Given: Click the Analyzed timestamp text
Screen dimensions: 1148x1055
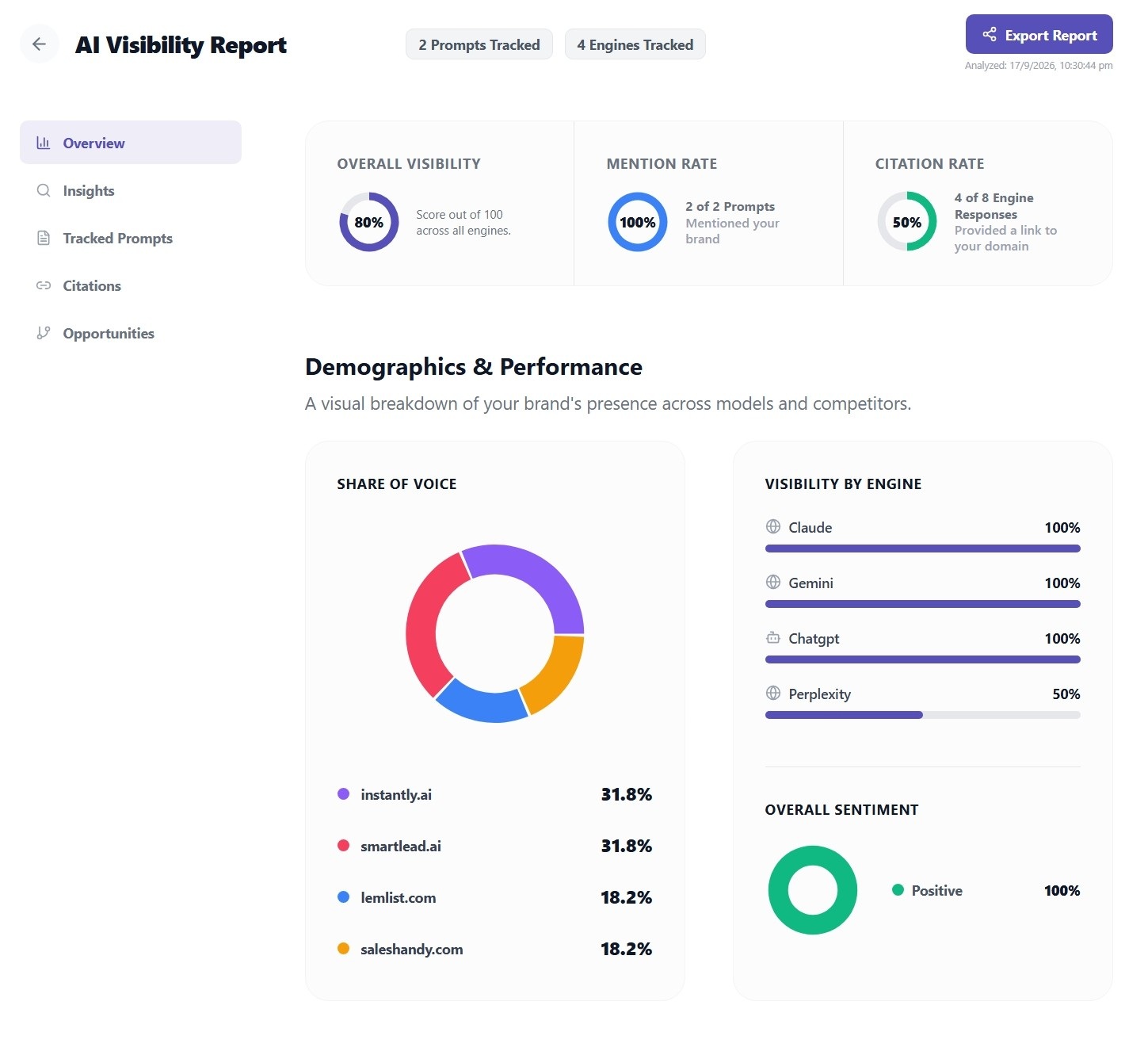Looking at the screenshot, I should pyautogui.click(x=1039, y=66).
